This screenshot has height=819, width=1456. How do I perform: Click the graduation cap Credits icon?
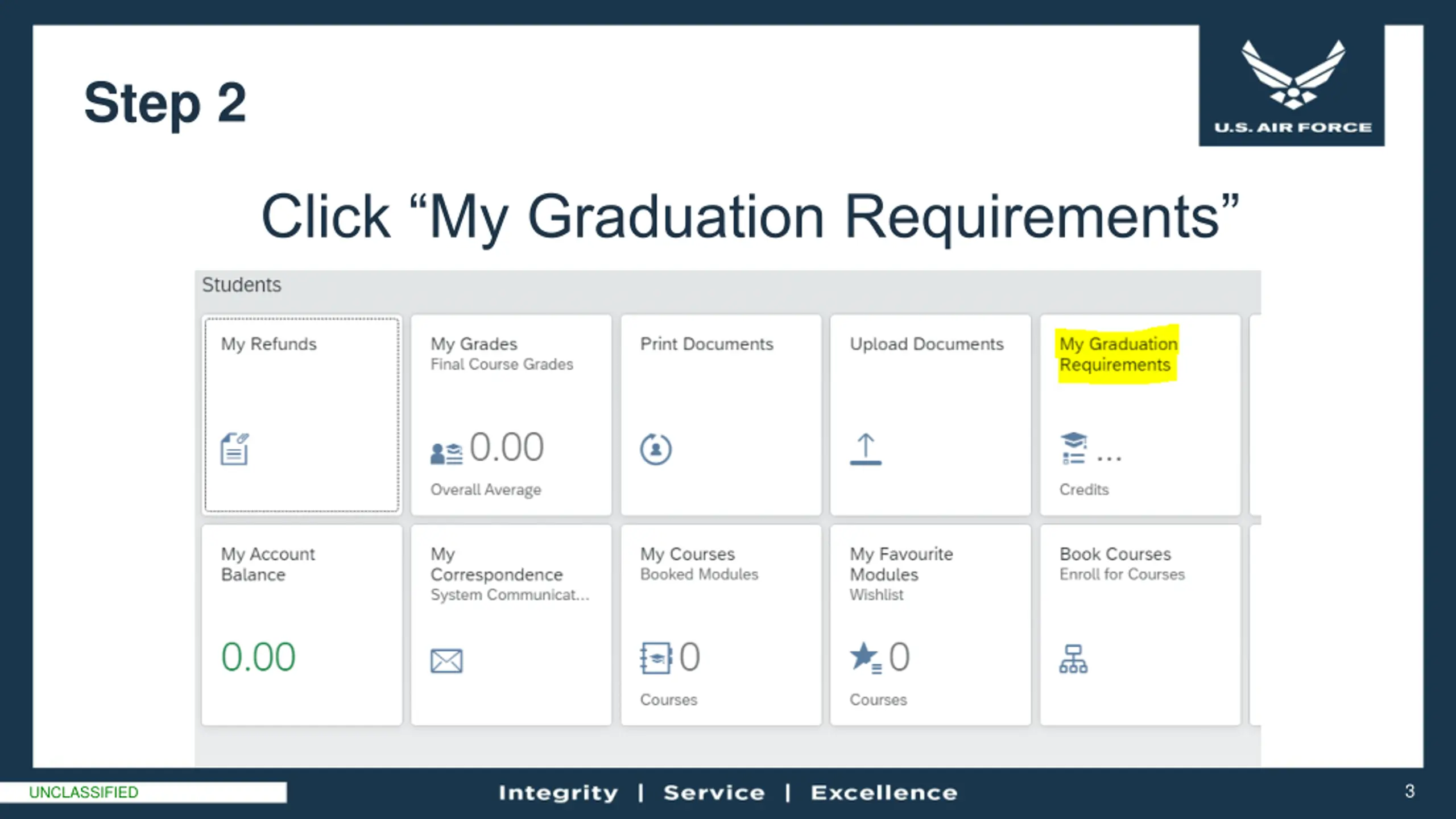[1074, 448]
